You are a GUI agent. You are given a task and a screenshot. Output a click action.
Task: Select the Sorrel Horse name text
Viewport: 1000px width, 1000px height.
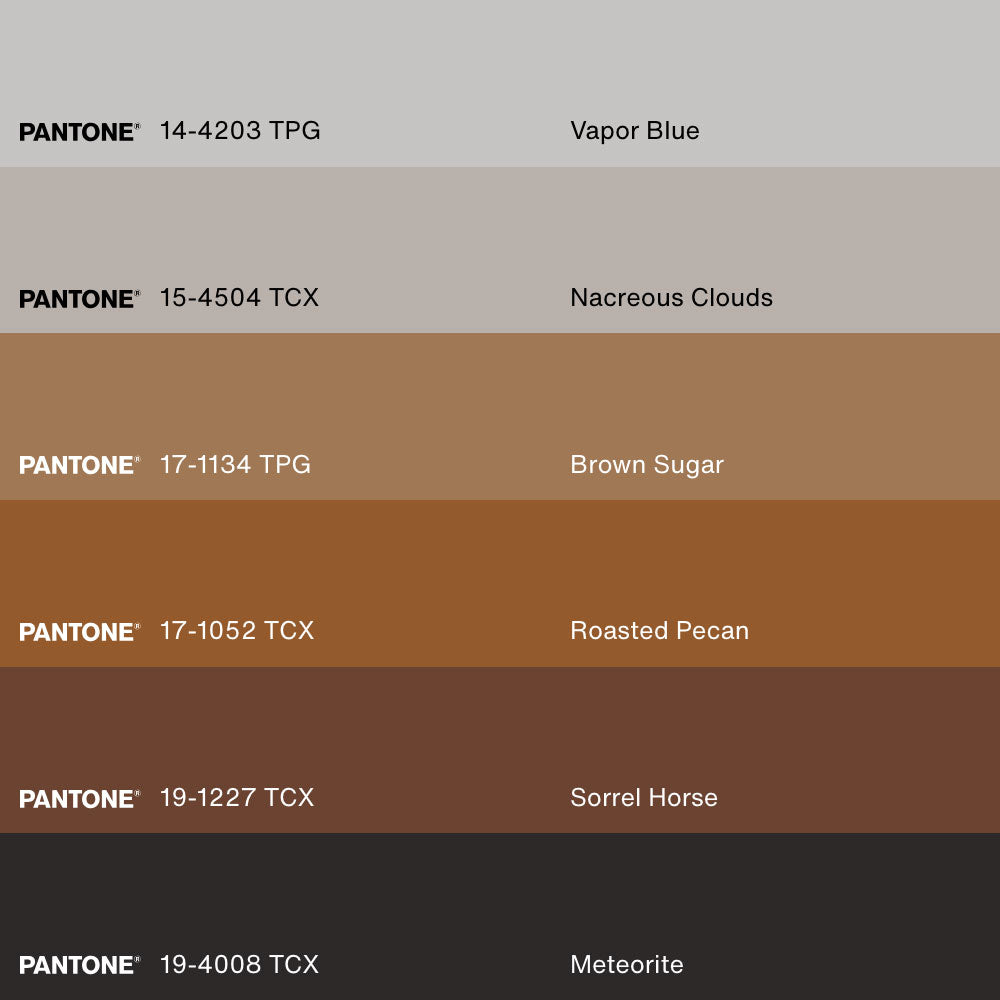643,797
